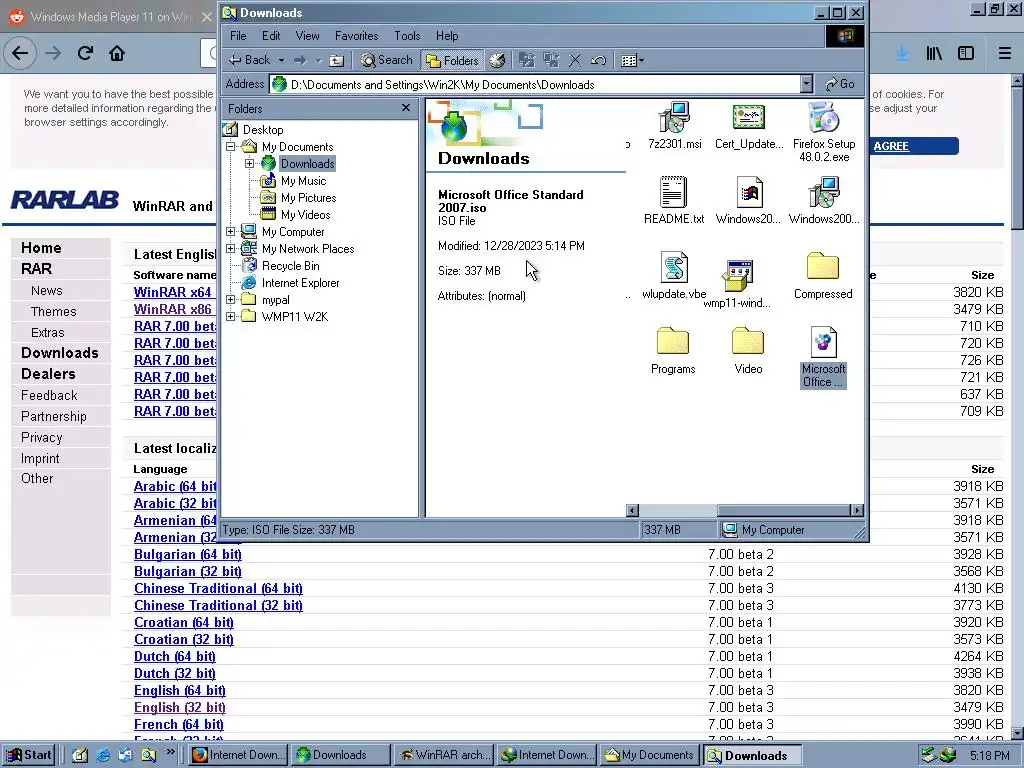Viewport: 1024px width, 768px height.
Task: Select My Videos in the folder tree
Action: (305, 215)
